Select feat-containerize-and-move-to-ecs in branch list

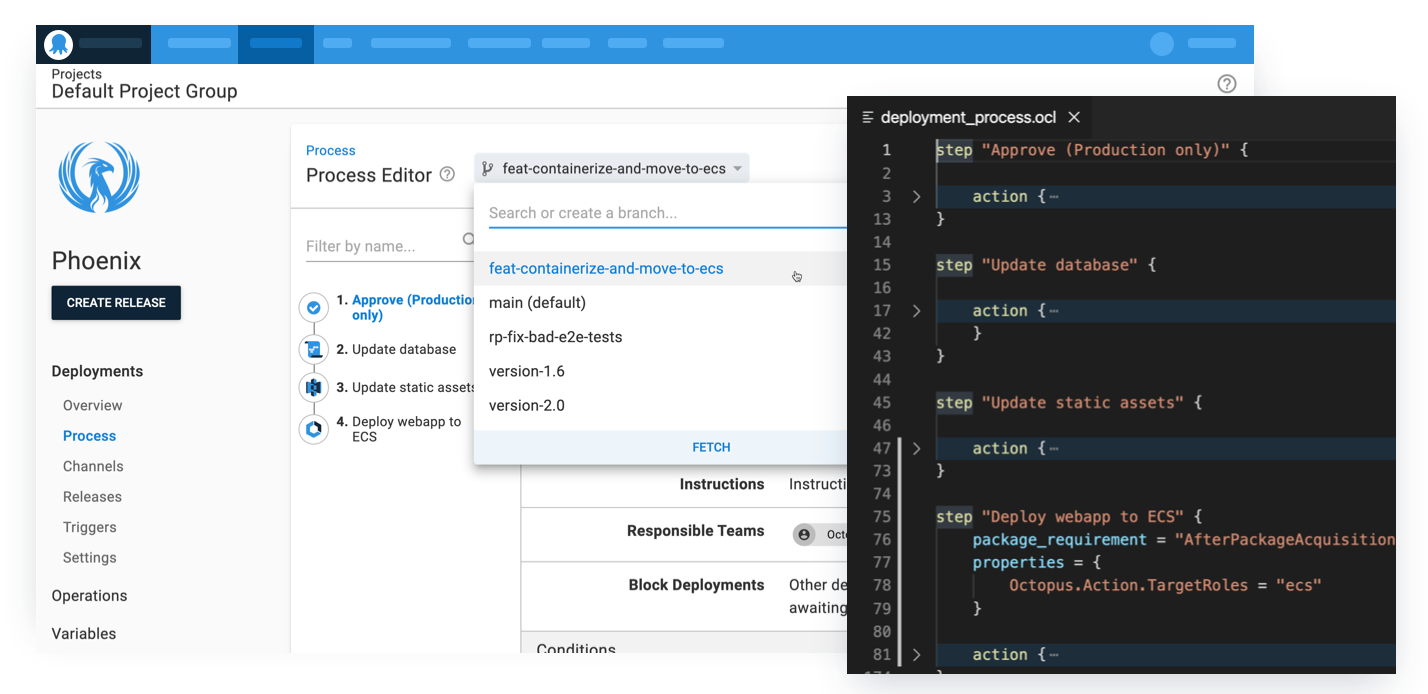point(660,269)
